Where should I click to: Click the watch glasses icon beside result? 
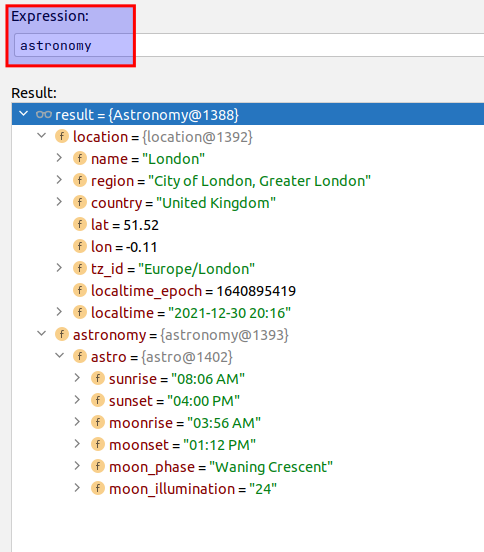(44, 114)
